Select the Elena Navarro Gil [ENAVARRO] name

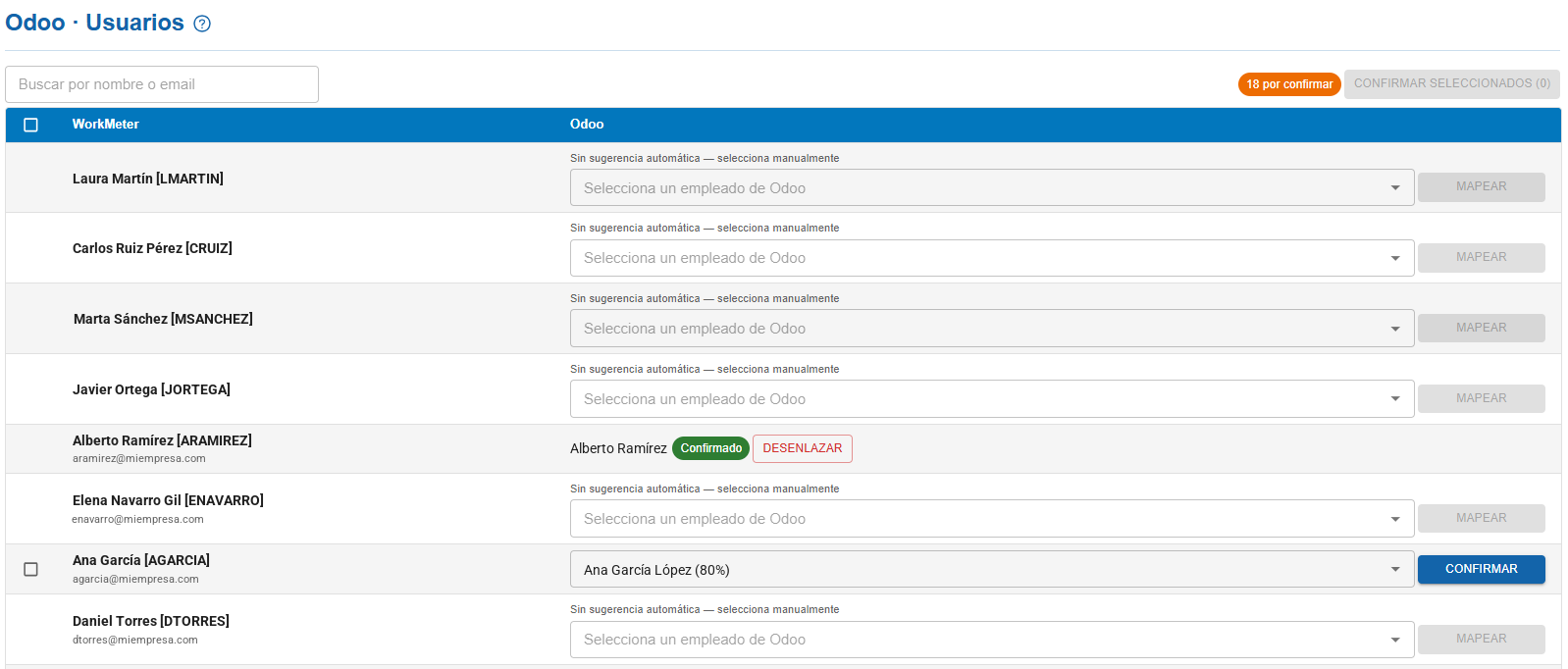pyautogui.click(x=168, y=500)
